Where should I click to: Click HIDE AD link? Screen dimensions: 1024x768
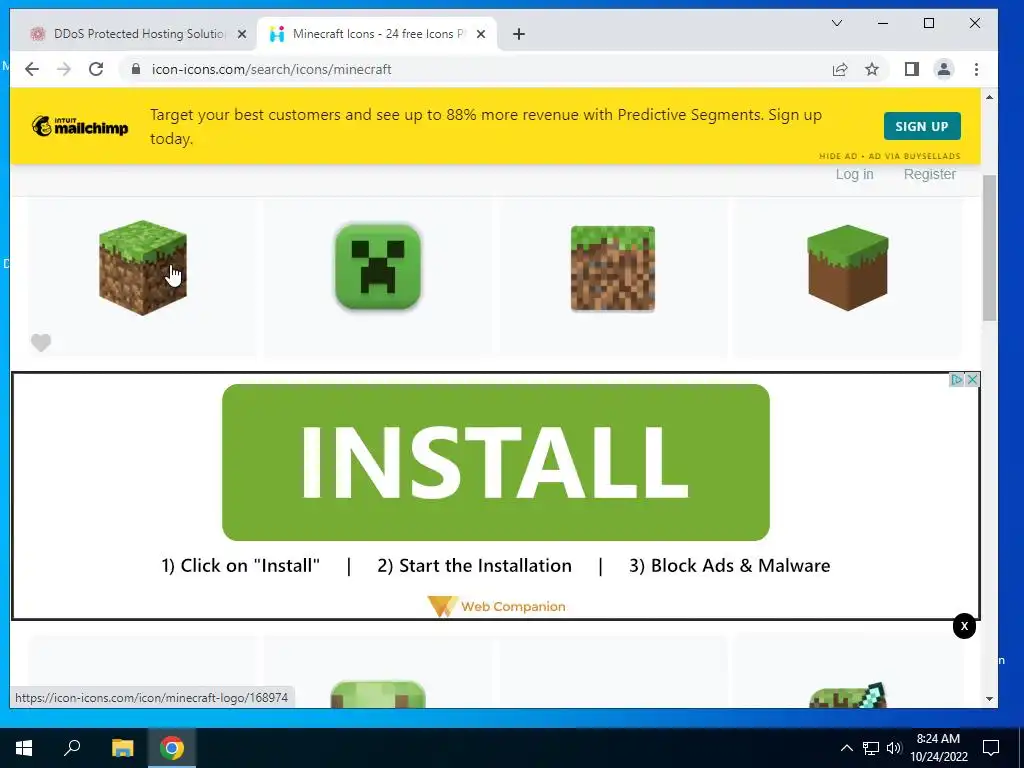point(838,156)
